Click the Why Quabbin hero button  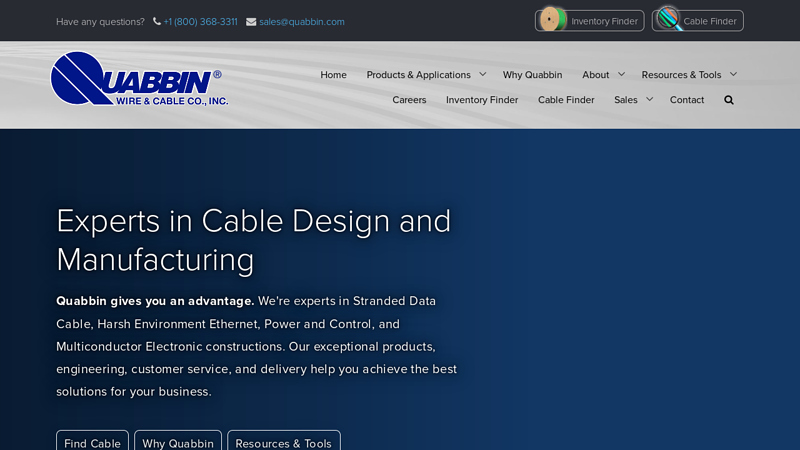(178, 442)
